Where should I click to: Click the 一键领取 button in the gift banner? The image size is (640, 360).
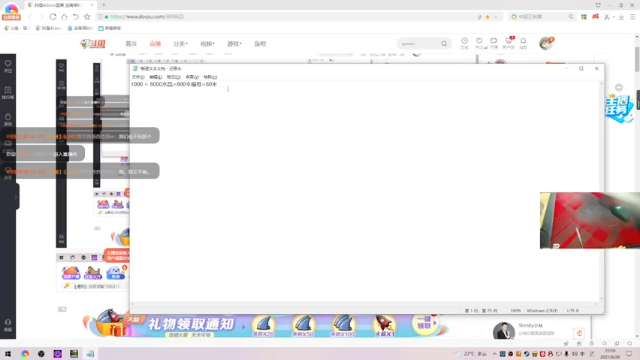coord(425,323)
